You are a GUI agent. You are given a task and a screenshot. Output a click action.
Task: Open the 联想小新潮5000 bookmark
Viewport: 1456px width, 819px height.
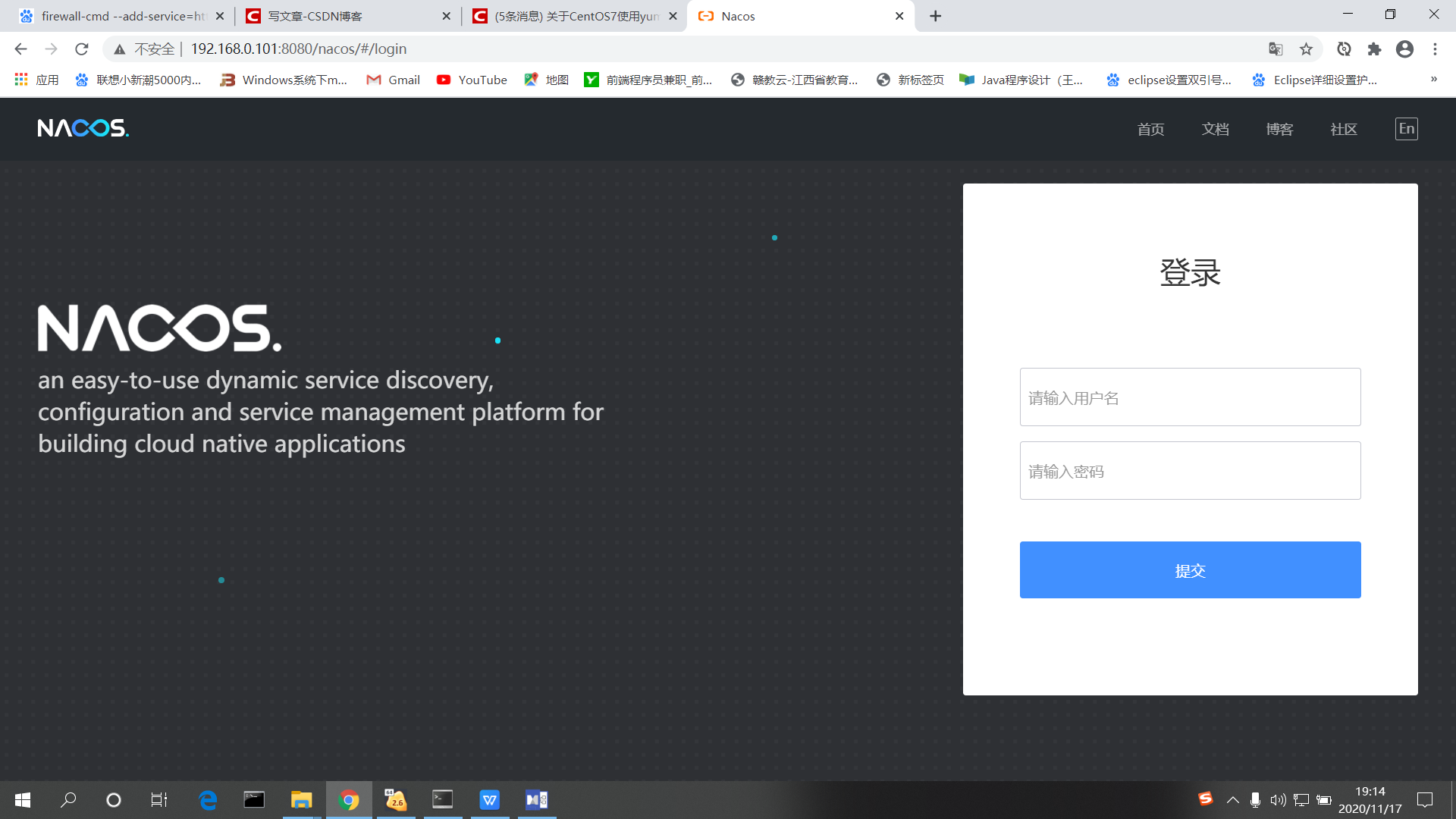click(x=138, y=80)
